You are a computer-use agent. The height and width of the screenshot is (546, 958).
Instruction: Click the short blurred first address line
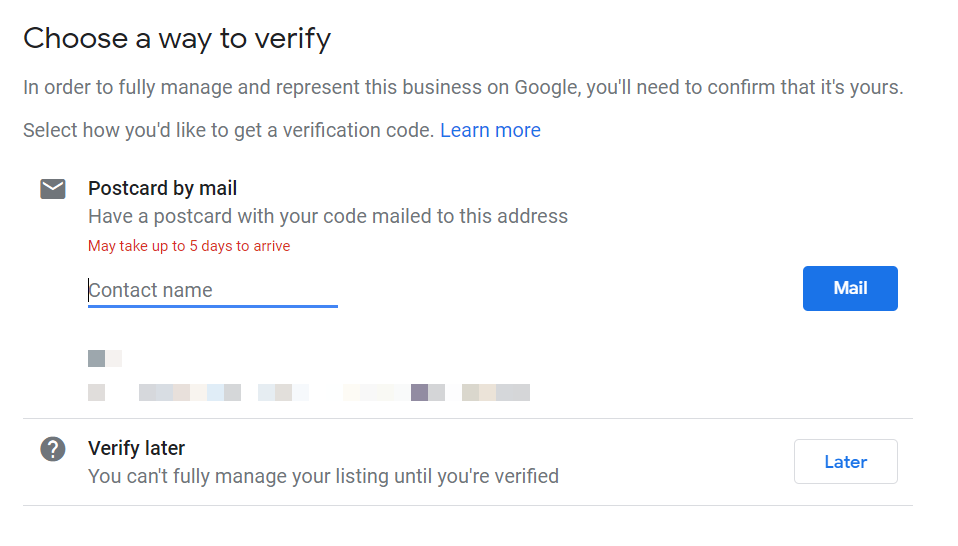pyautogui.click(x=105, y=359)
